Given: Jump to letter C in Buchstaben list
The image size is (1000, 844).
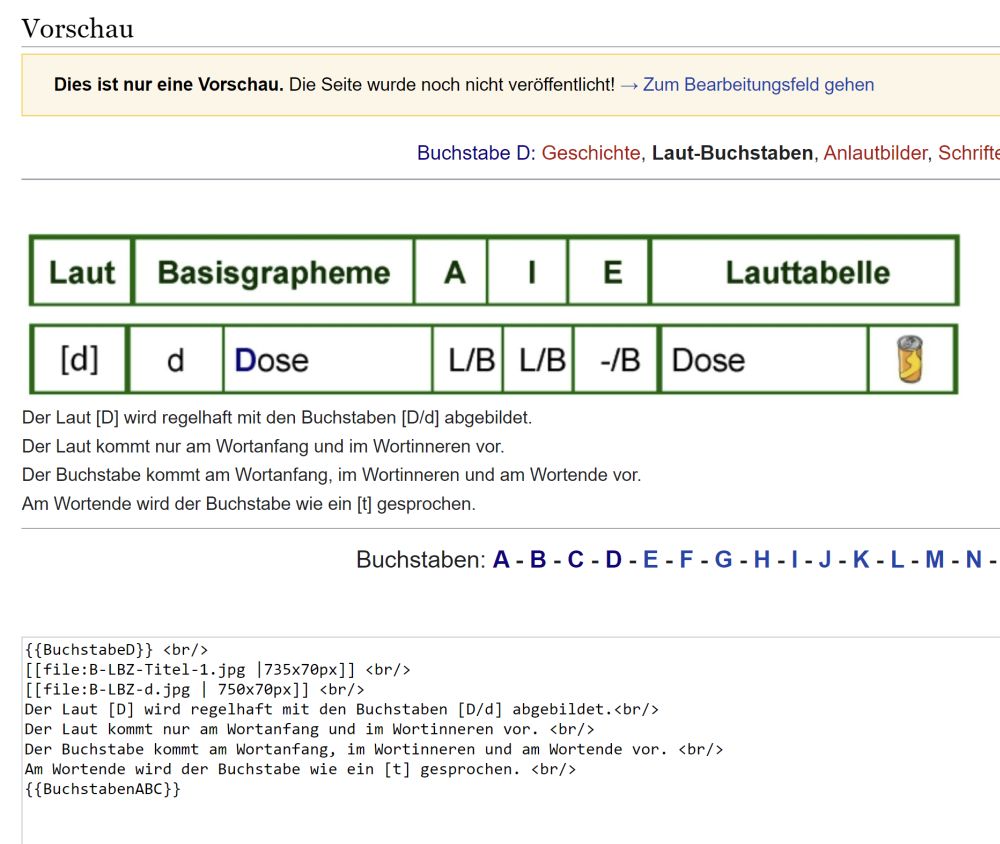Looking at the screenshot, I should (575, 560).
